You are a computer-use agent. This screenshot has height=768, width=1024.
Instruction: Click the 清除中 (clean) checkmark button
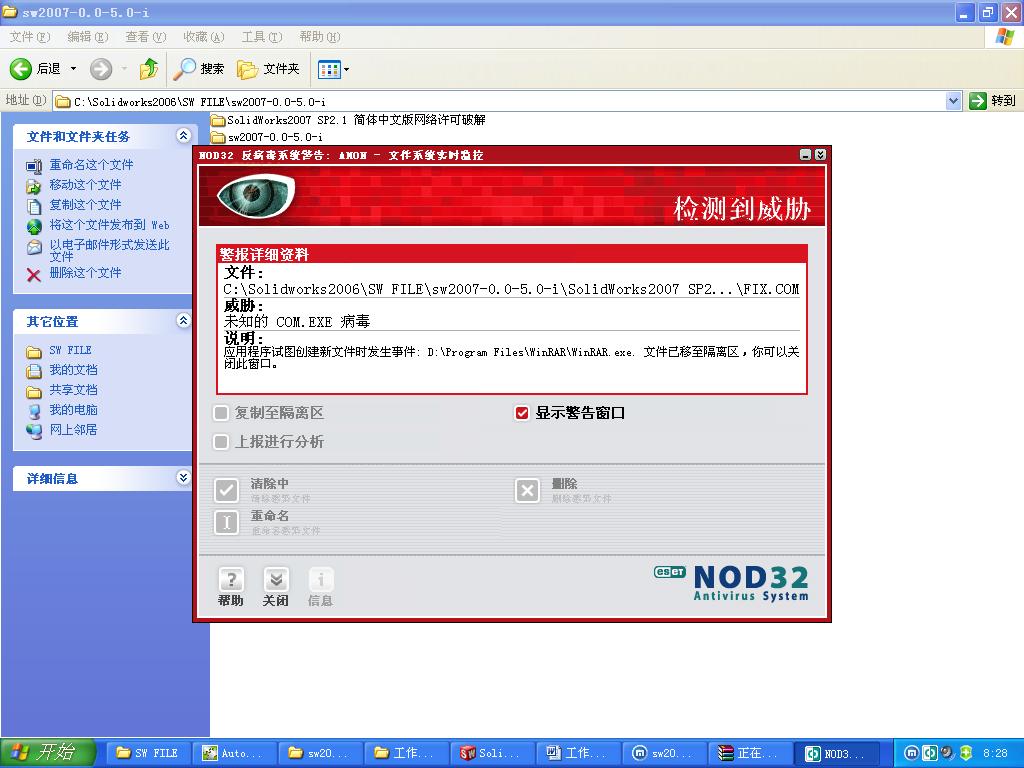[x=227, y=490]
